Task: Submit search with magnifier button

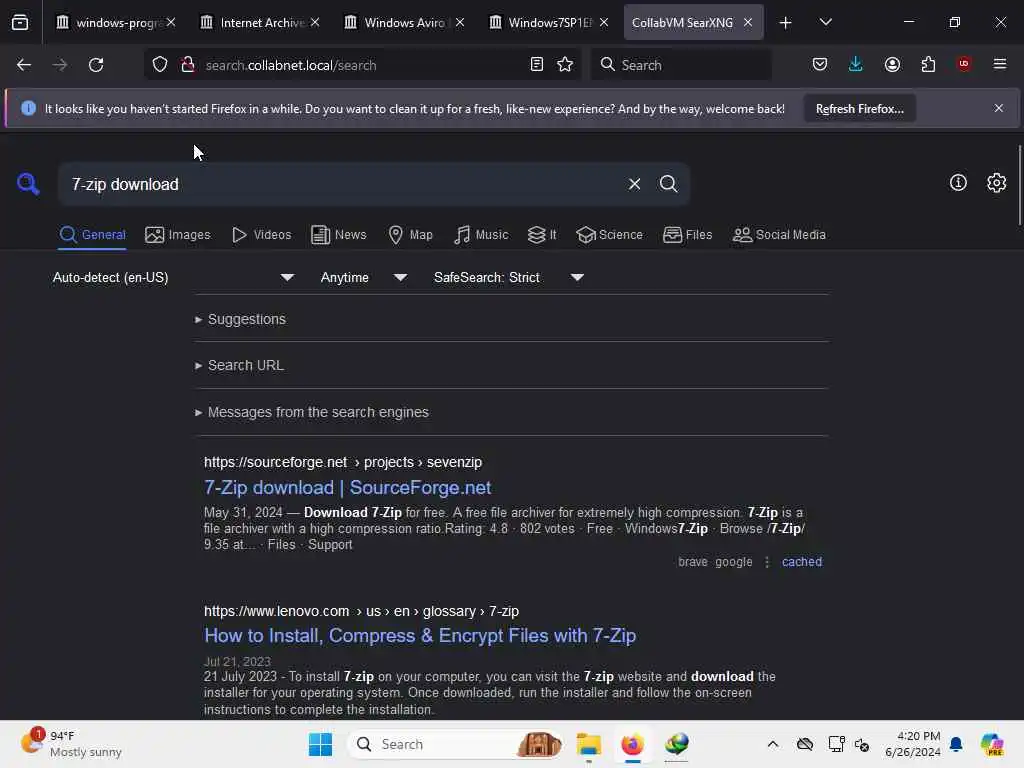Action: pyautogui.click(x=668, y=184)
